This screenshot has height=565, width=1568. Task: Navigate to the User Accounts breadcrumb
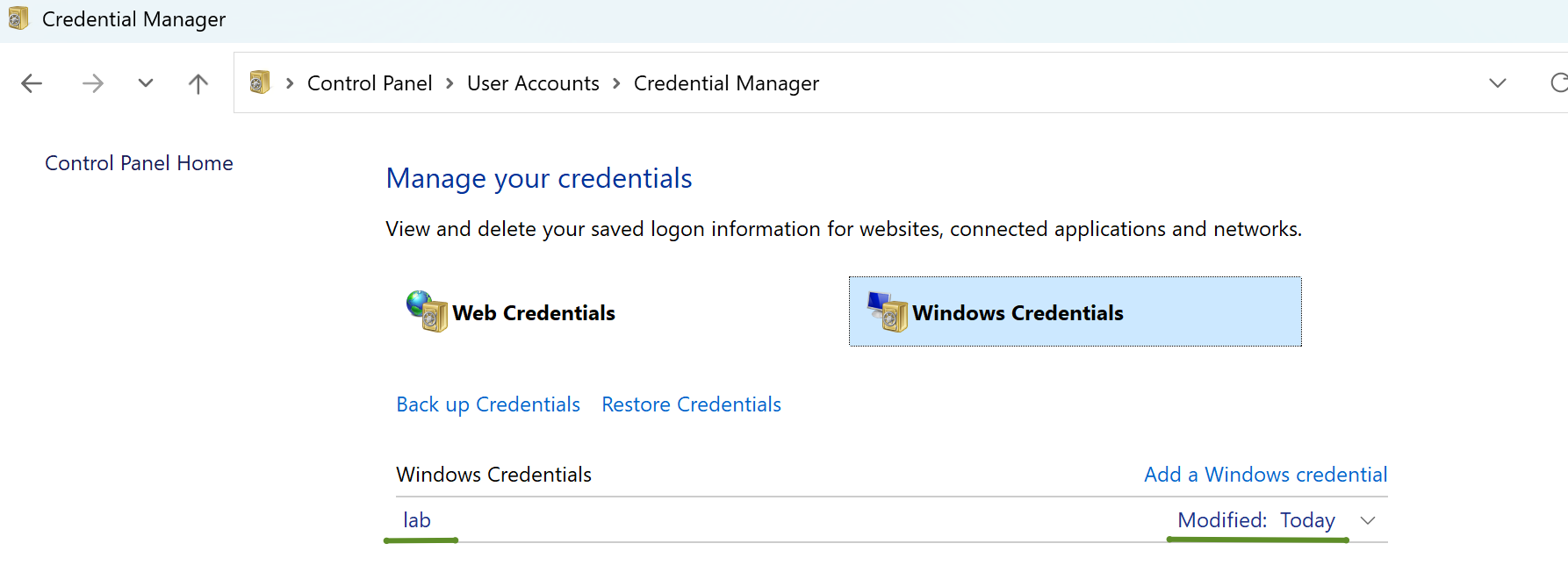533,83
